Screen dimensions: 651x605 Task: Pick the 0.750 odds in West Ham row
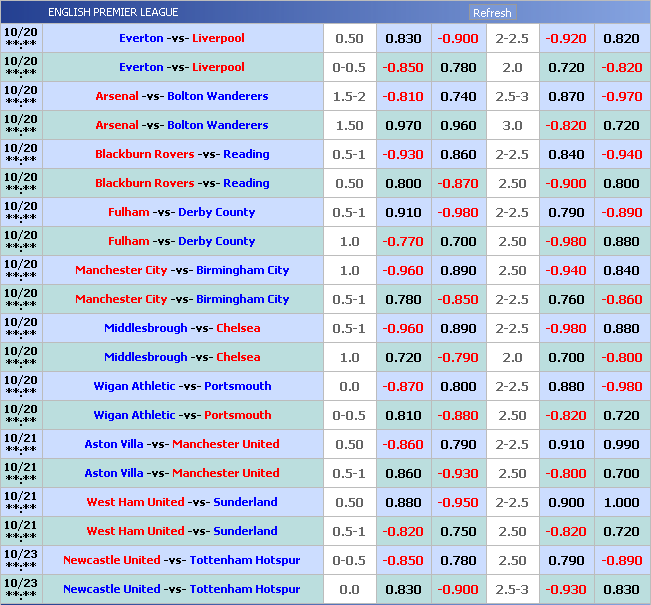click(458, 532)
